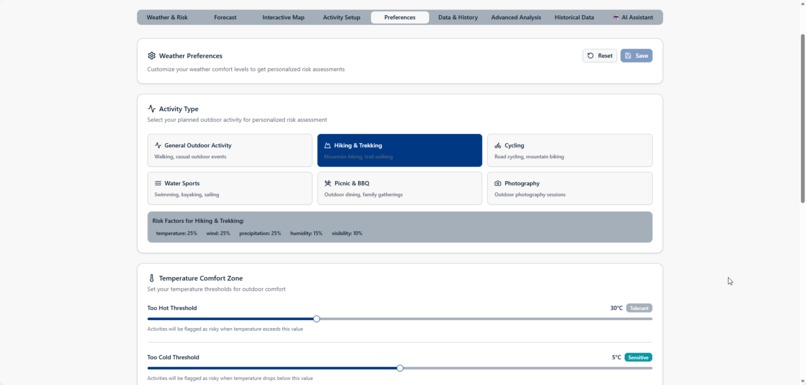Click the Too Cold Threshold slider handle
The height and width of the screenshot is (385, 806).
pos(400,368)
